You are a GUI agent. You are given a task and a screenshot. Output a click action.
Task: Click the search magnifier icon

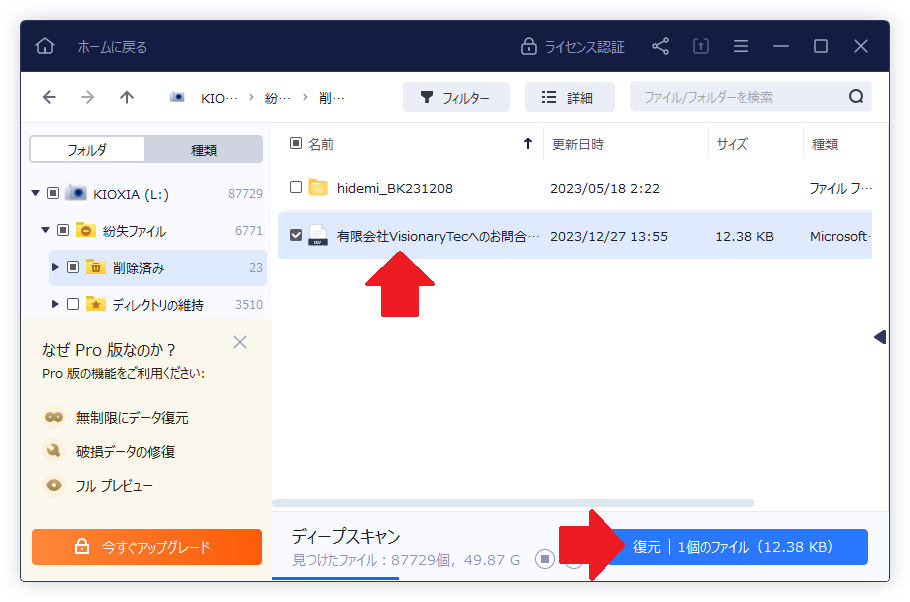[x=856, y=97]
